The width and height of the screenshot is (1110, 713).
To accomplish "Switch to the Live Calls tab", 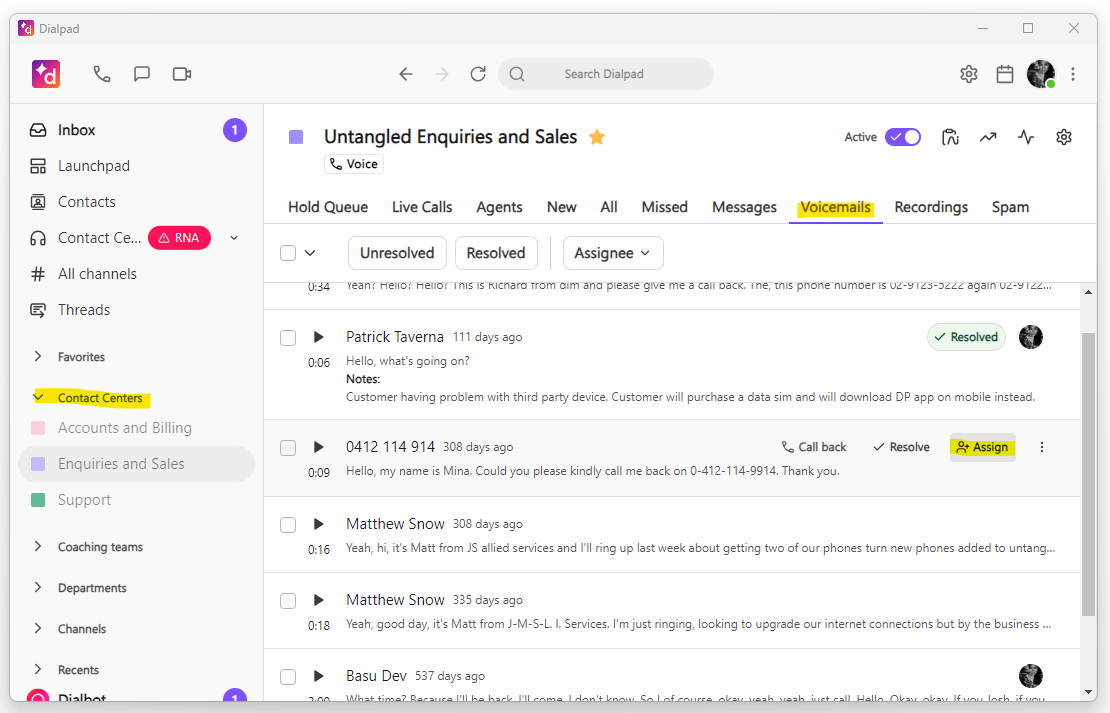I will [422, 207].
